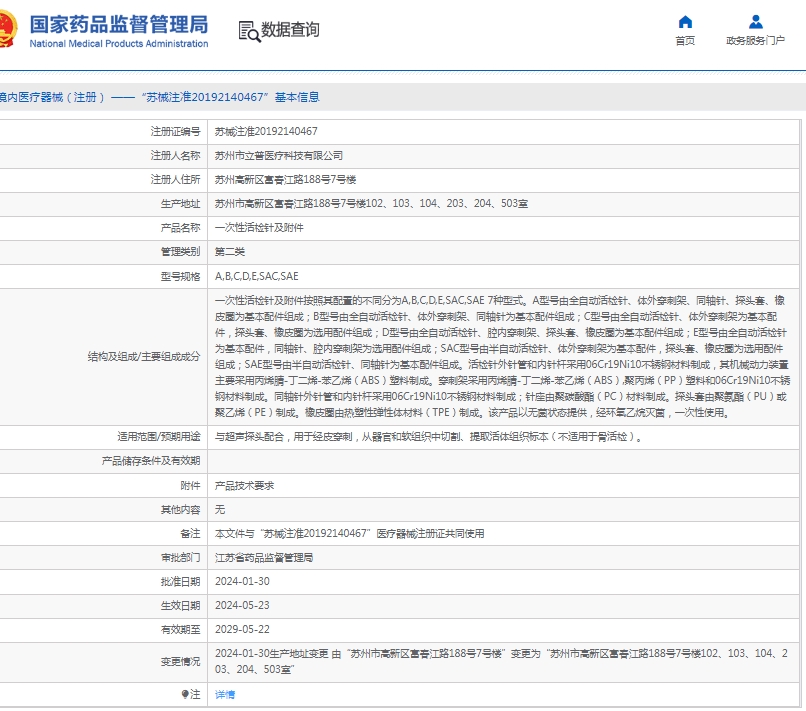Click the 其他内容 row label

(180, 509)
